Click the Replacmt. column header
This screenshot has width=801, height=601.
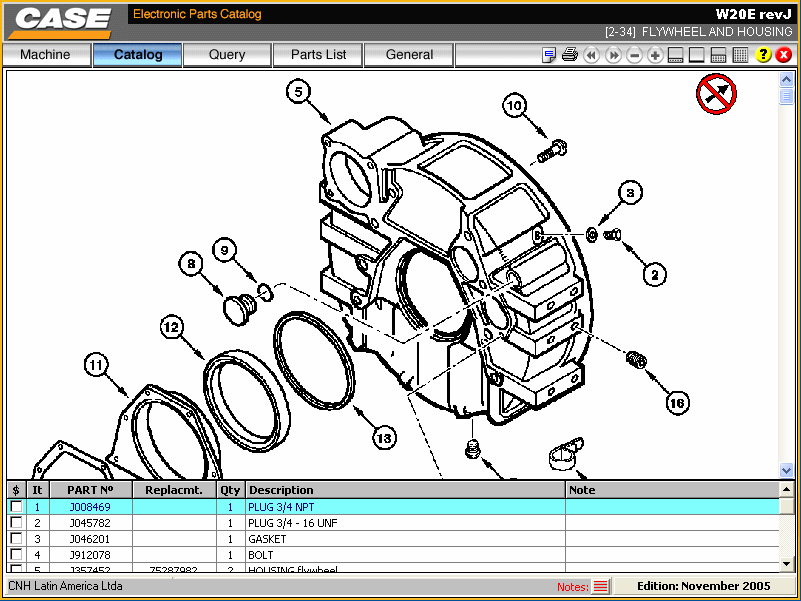[174, 490]
